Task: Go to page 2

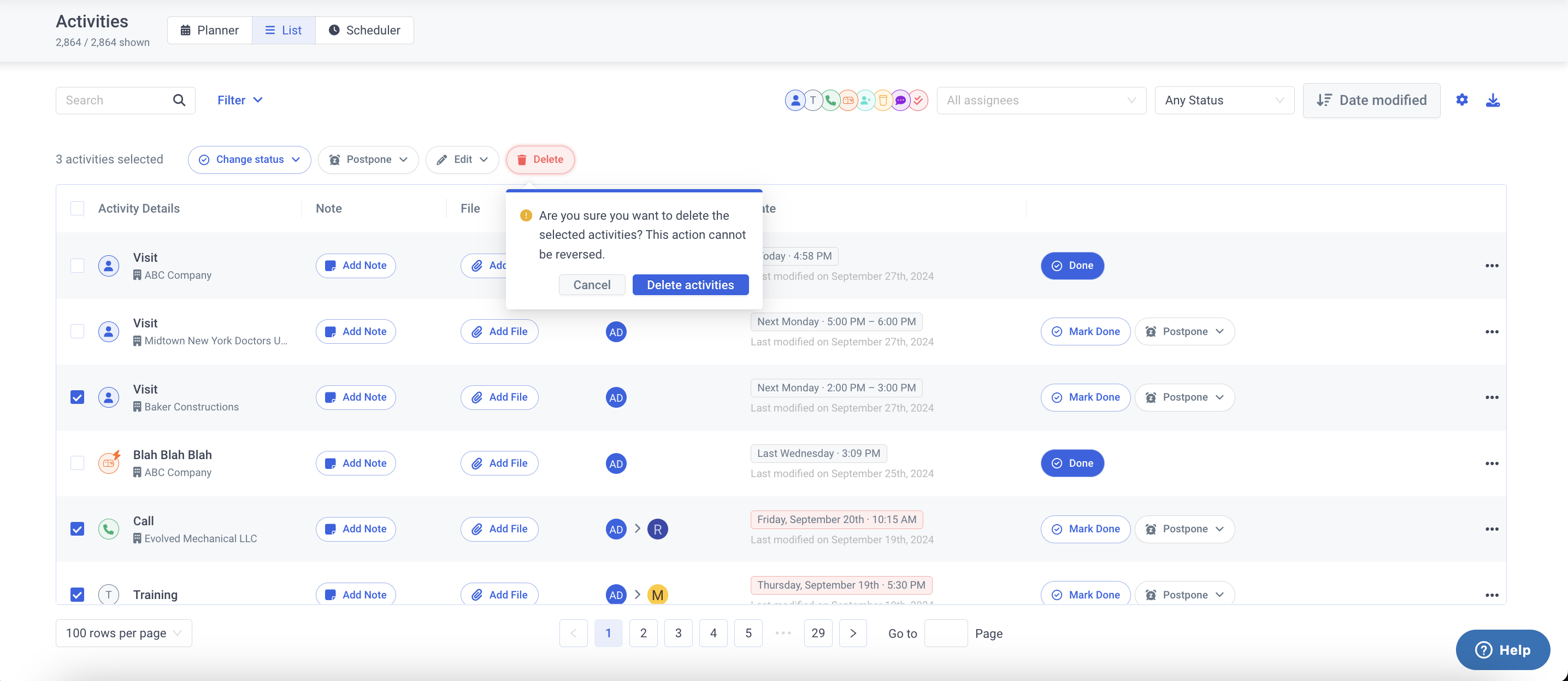Action: 644,633
